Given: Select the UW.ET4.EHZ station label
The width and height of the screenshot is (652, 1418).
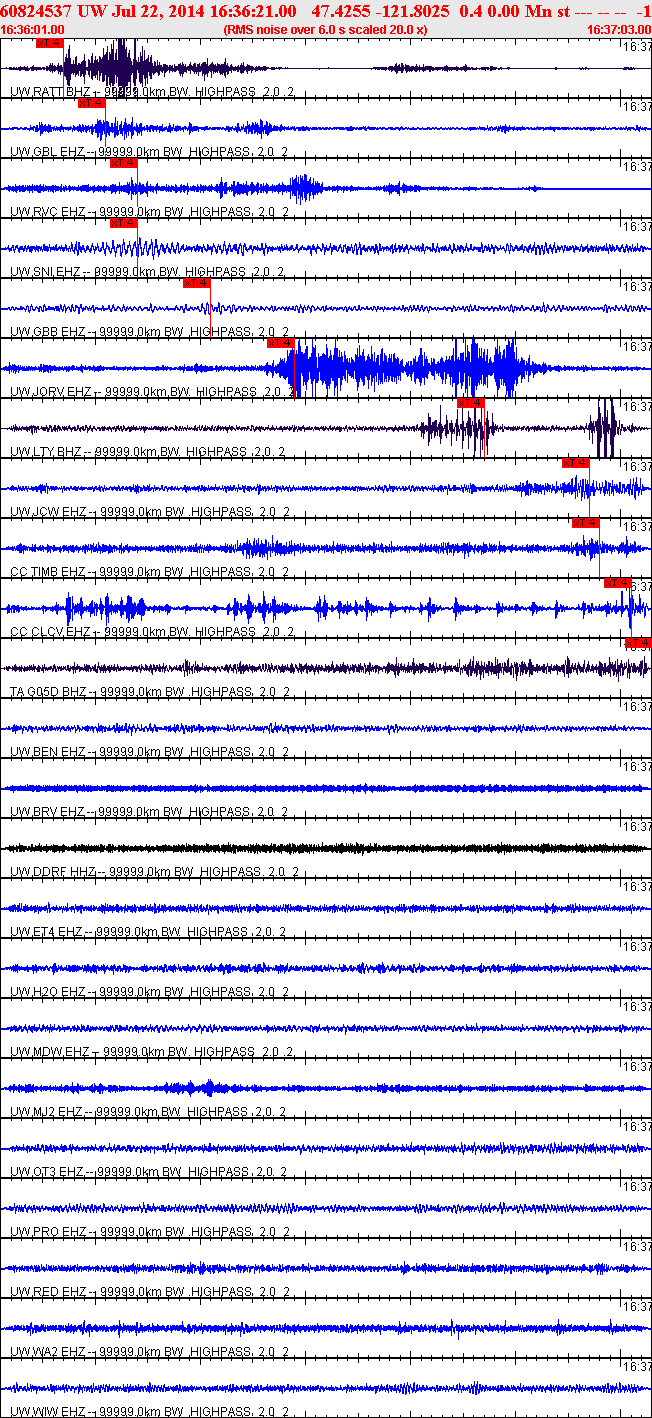Looking at the screenshot, I should pyautogui.click(x=150, y=932).
